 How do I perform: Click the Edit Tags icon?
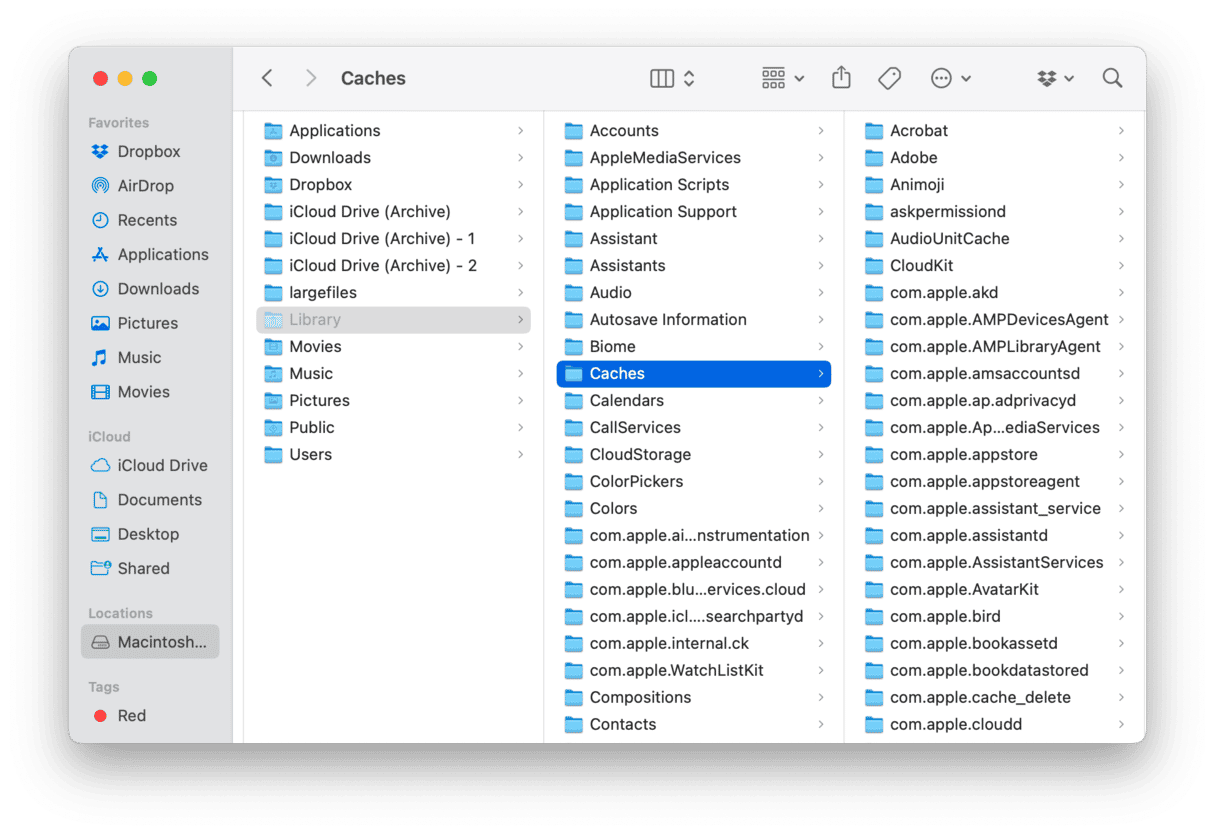(889, 78)
